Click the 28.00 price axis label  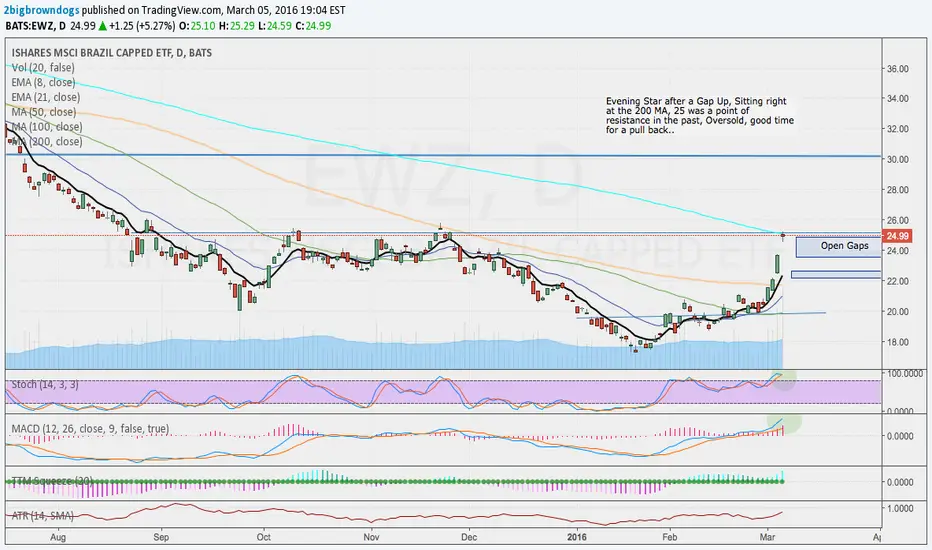coord(898,190)
